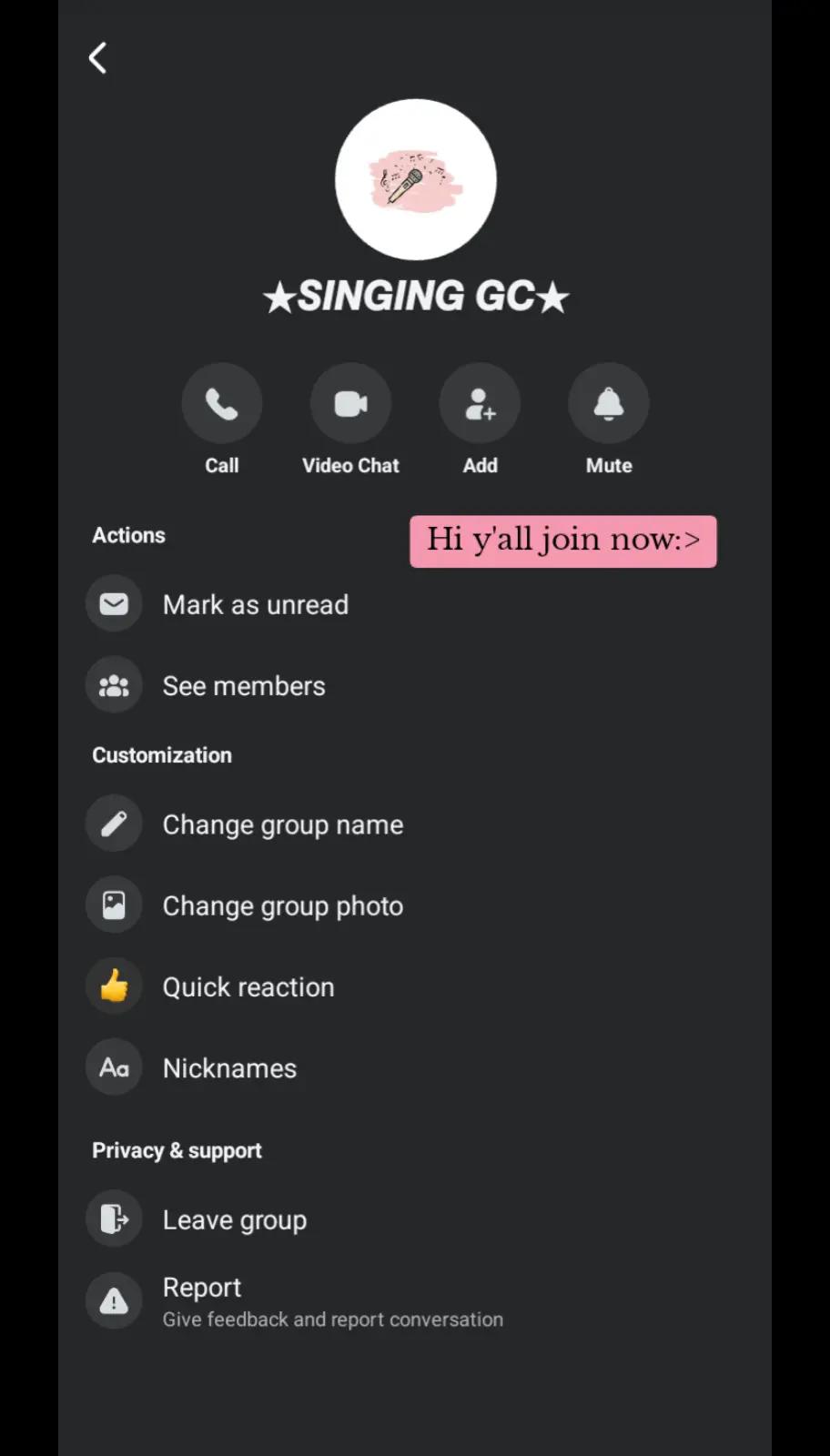Tap the Mute label
Viewport: 830px width, 1456px height.
[x=609, y=465]
